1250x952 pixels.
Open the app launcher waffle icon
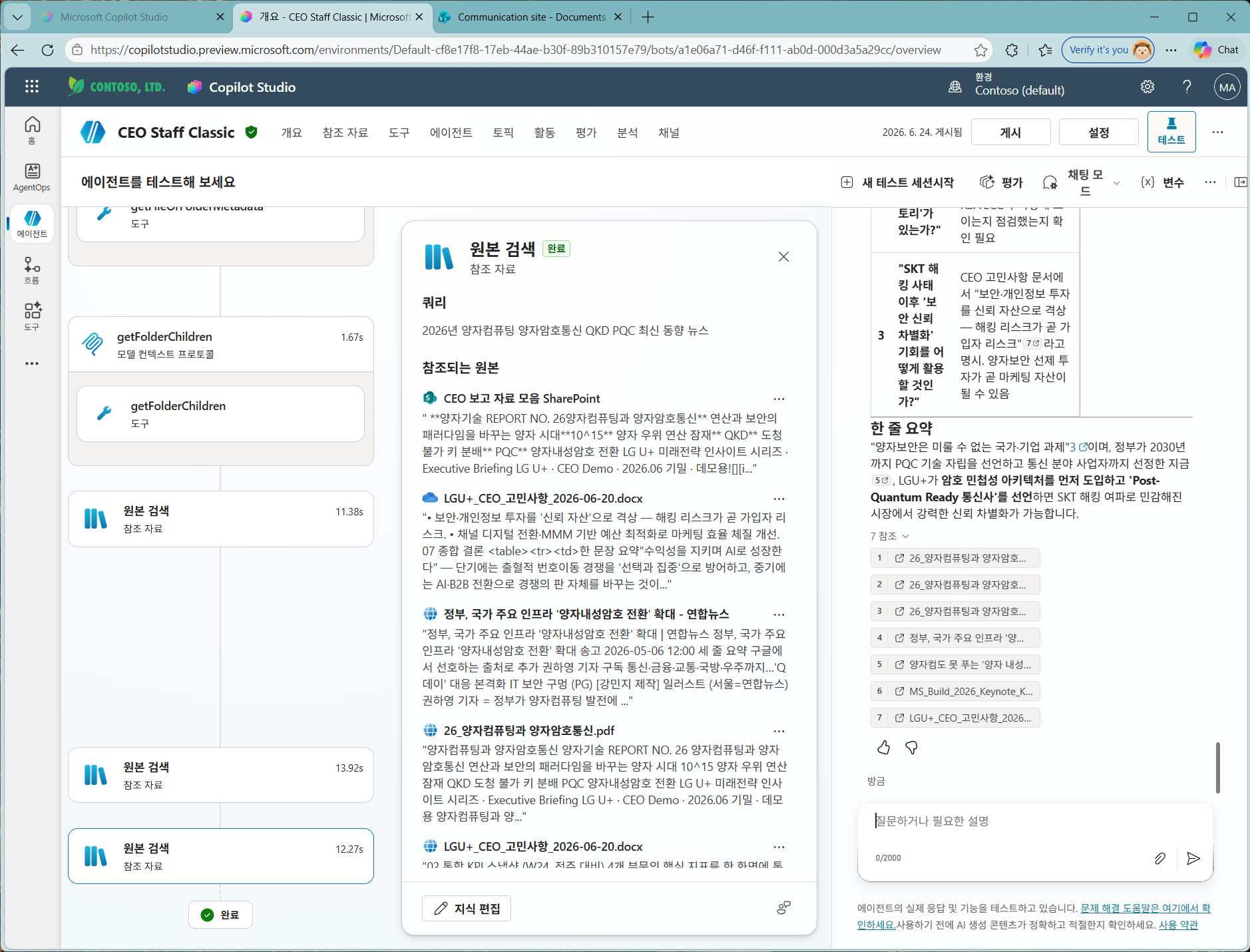(32, 87)
